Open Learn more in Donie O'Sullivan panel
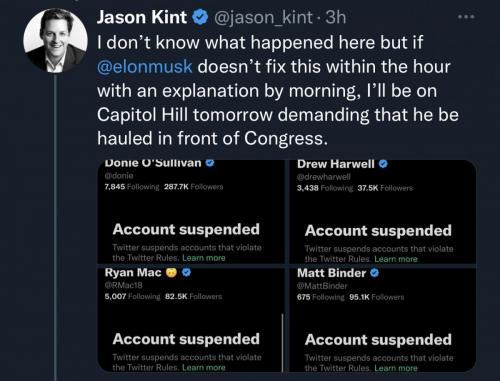Viewport: 500px width, 381px height. [x=204, y=258]
